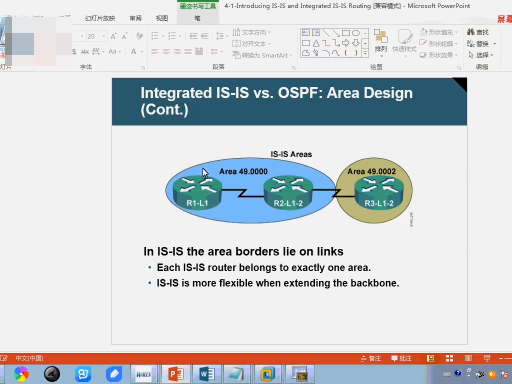
Task: Increase the list indent level
Action: tap(205, 36)
